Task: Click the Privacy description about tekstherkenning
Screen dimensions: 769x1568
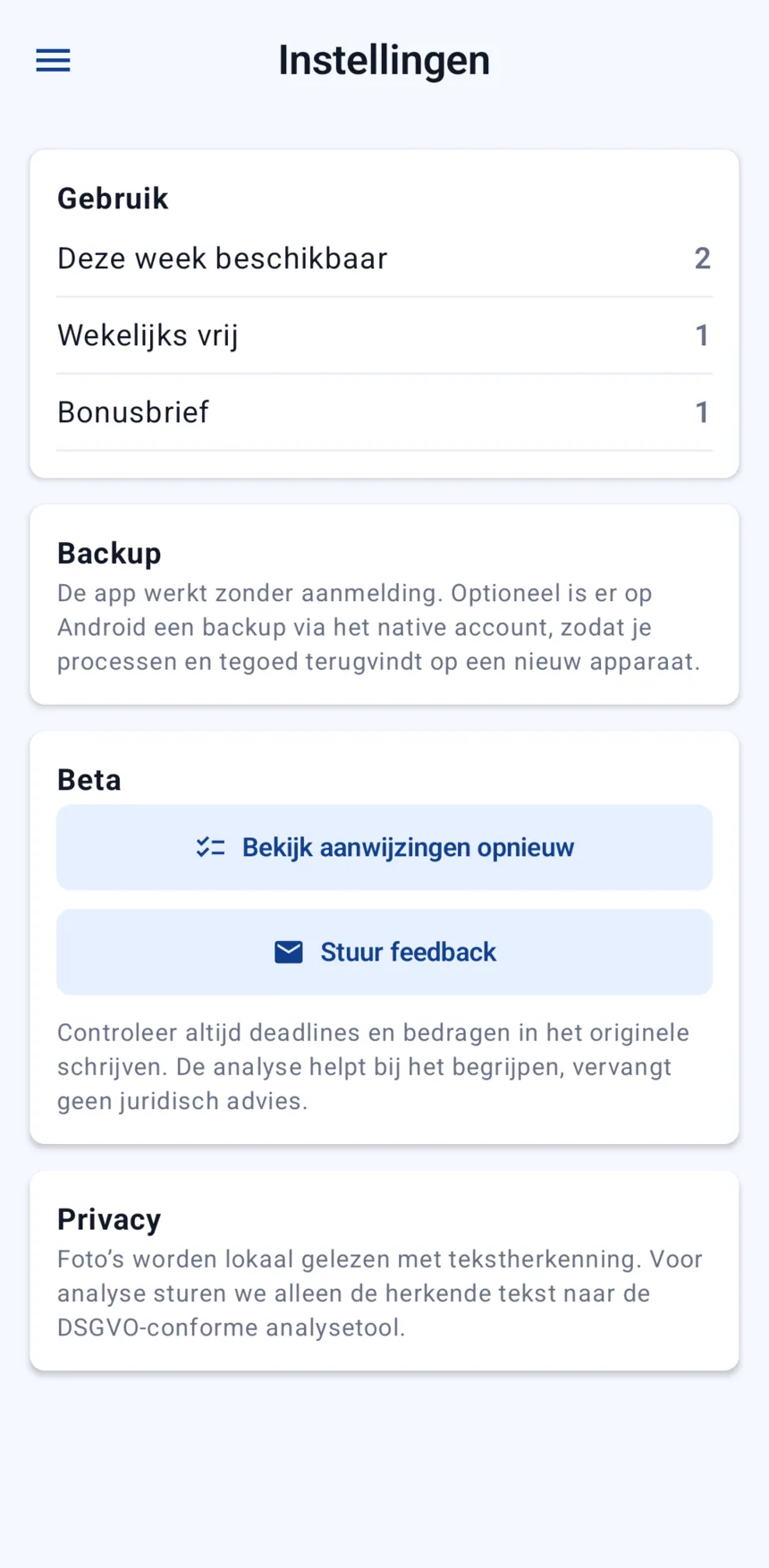Action: (380, 1293)
